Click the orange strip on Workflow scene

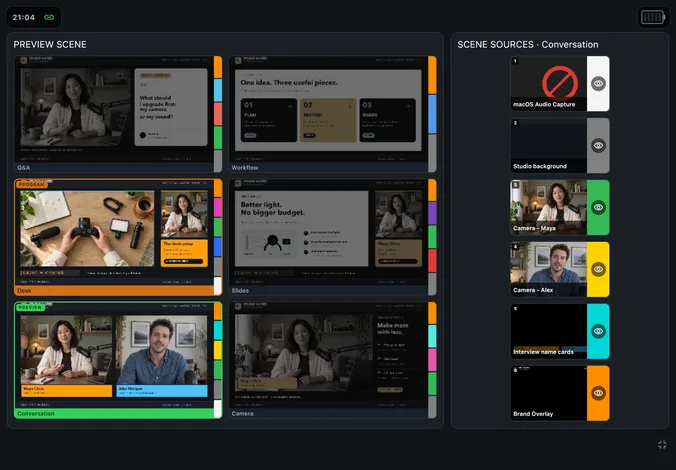click(432, 75)
